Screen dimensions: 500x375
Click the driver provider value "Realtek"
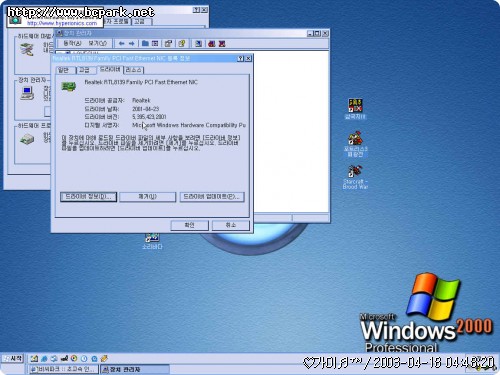(x=141, y=100)
